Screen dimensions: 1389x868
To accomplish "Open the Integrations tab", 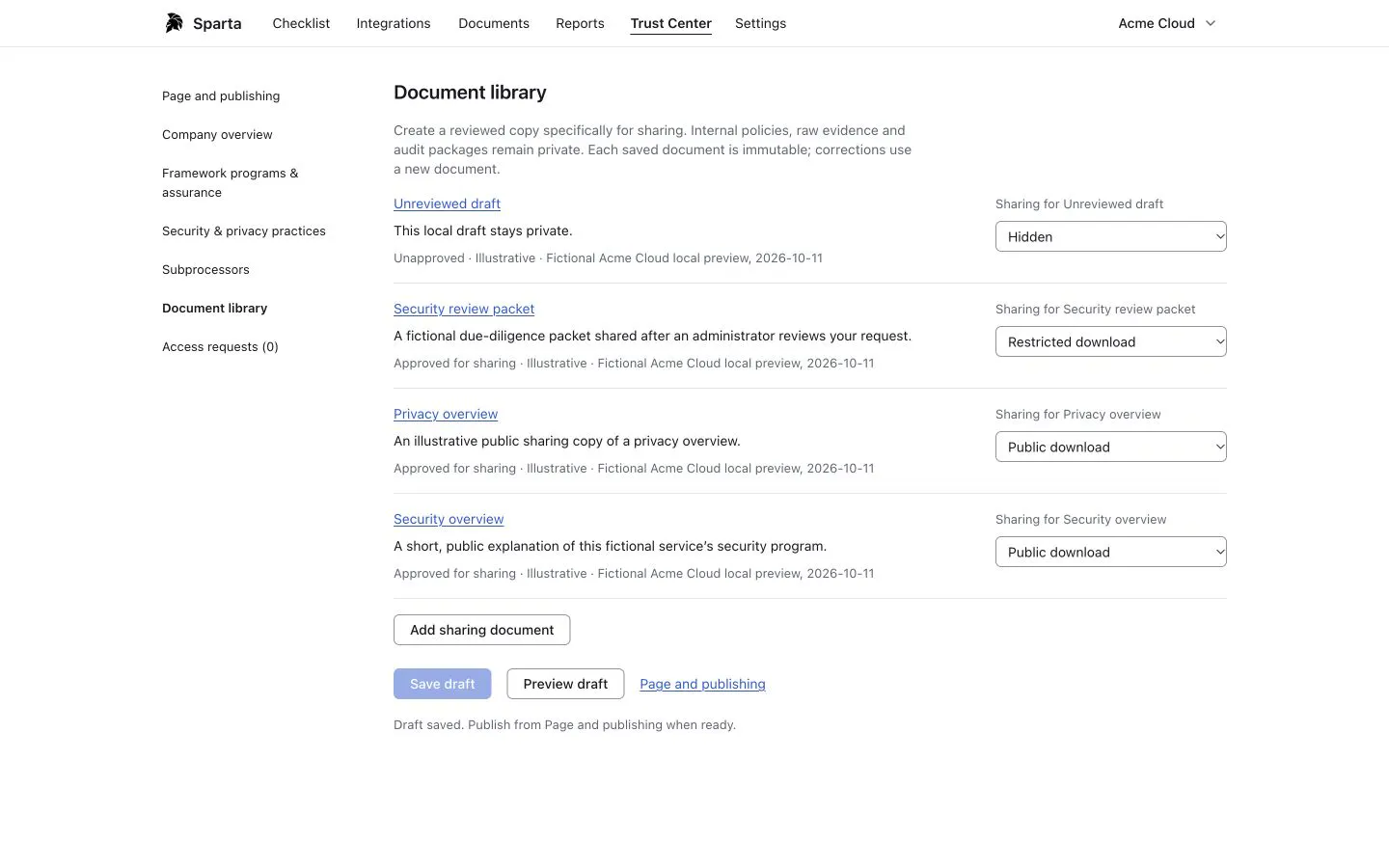I will (394, 23).
